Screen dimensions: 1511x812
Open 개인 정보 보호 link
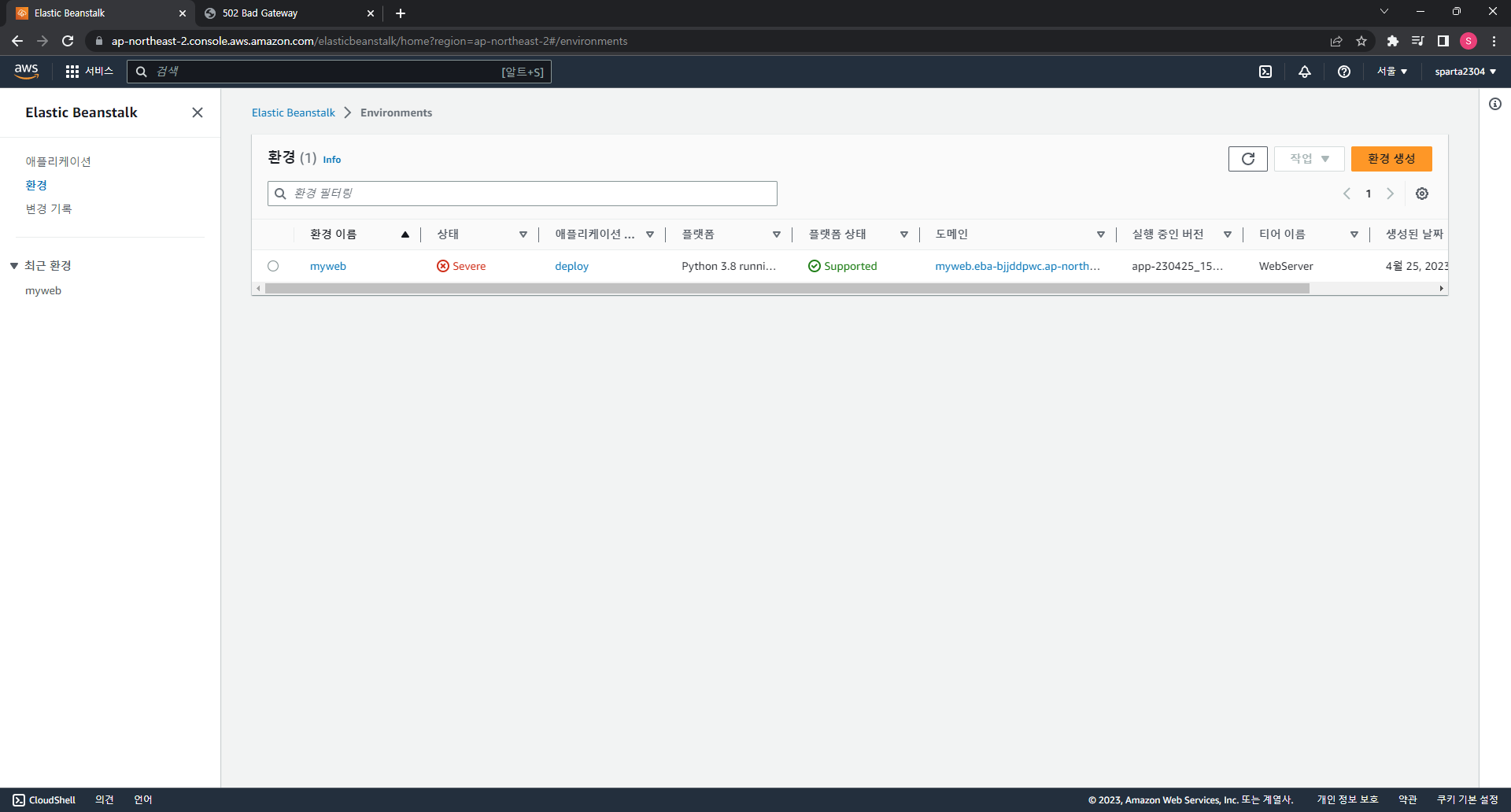pos(1348,800)
